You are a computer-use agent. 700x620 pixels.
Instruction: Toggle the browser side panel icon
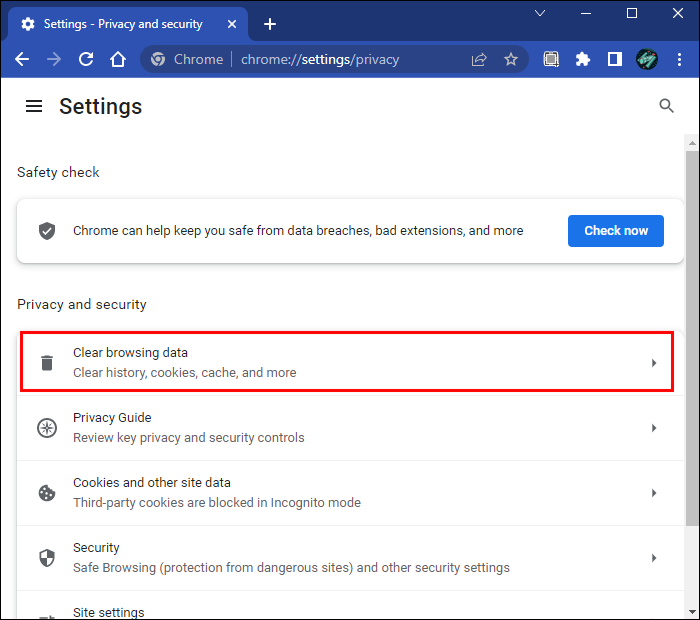coord(615,59)
